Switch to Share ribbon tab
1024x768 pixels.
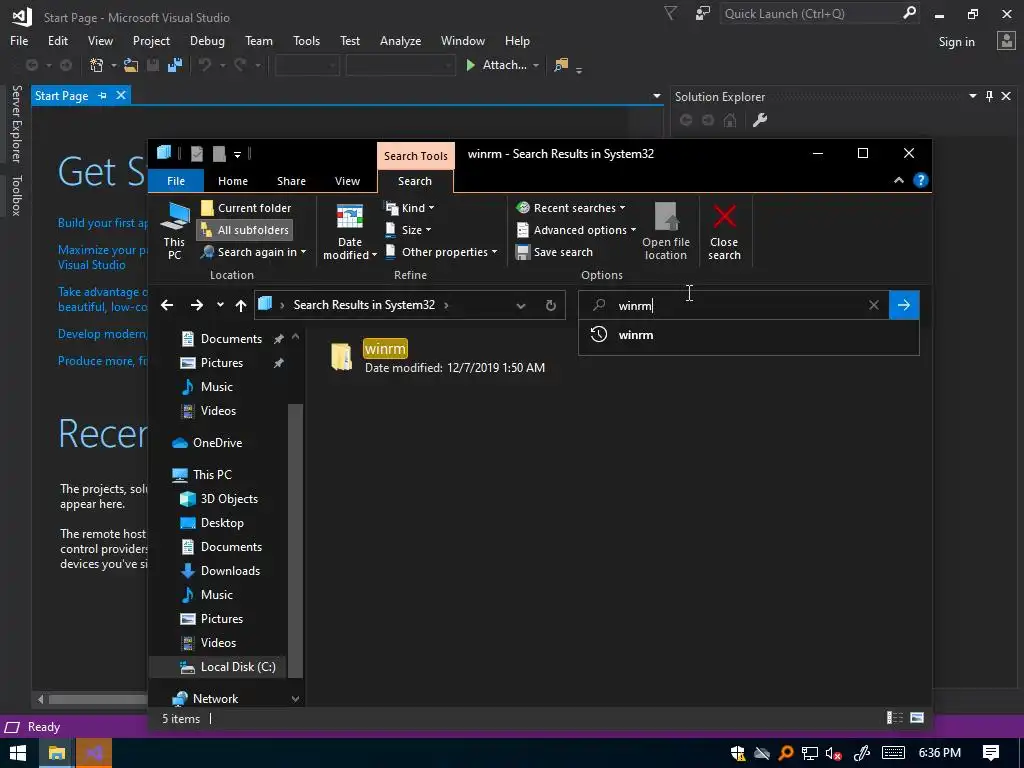click(x=291, y=181)
